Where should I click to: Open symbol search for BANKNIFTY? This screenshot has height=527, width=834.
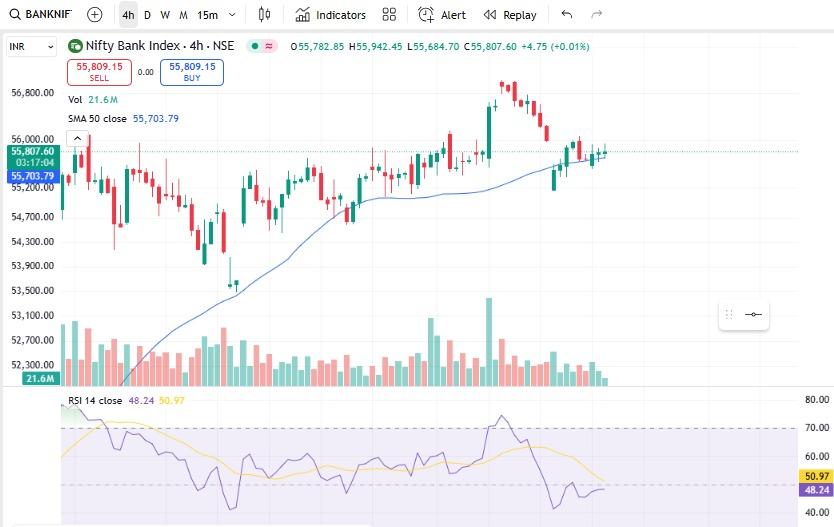click(41, 14)
